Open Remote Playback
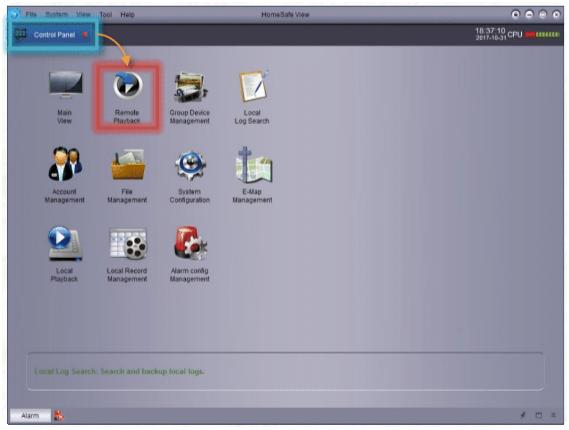Screen dimensions: 569x430 [x=127, y=86]
